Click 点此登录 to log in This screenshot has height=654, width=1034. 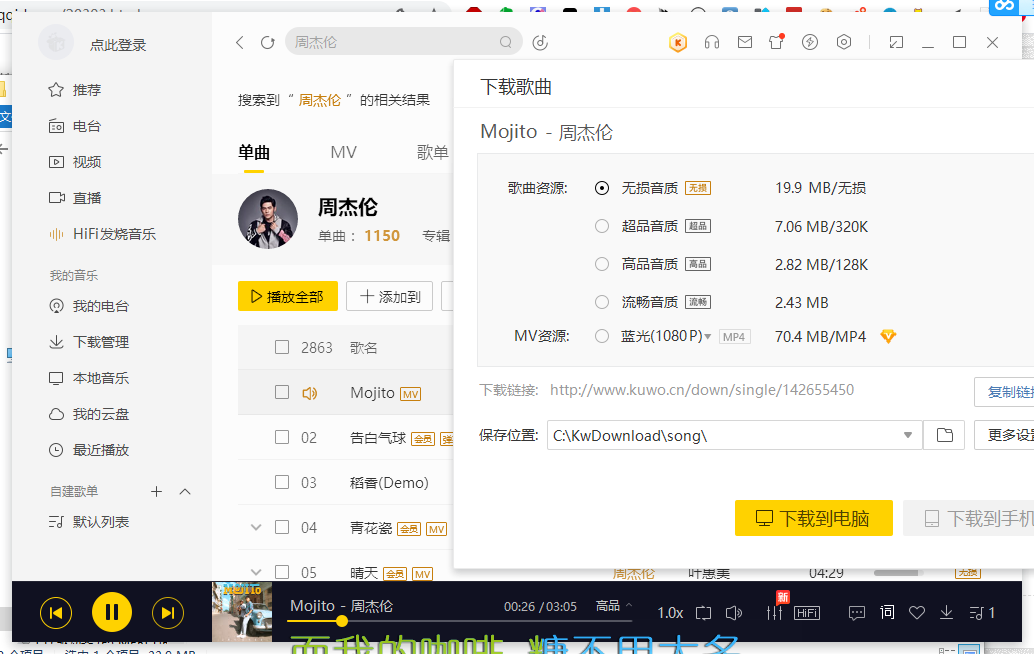point(118,45)
